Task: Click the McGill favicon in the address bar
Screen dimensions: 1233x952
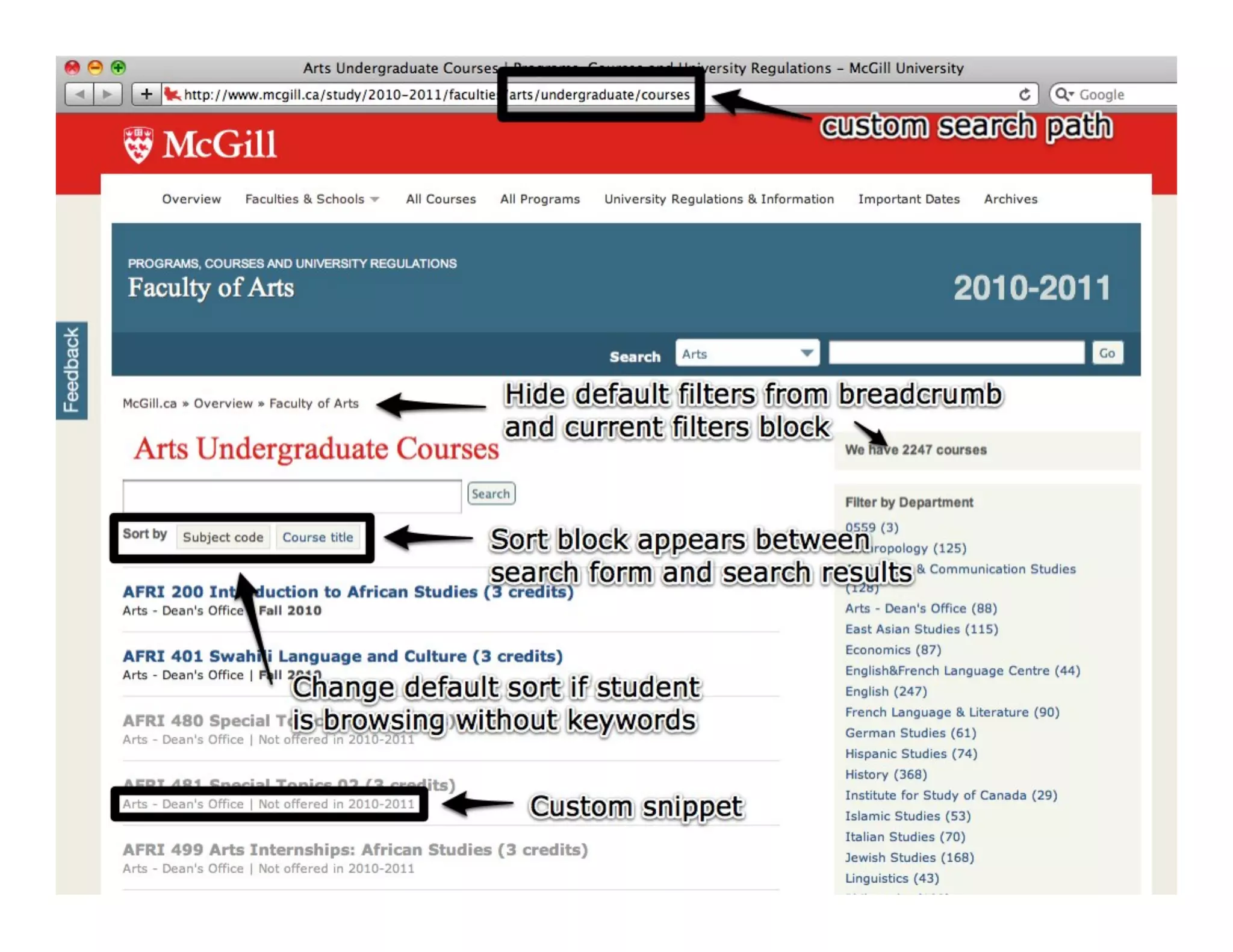Action: click(x=172, y=94)
